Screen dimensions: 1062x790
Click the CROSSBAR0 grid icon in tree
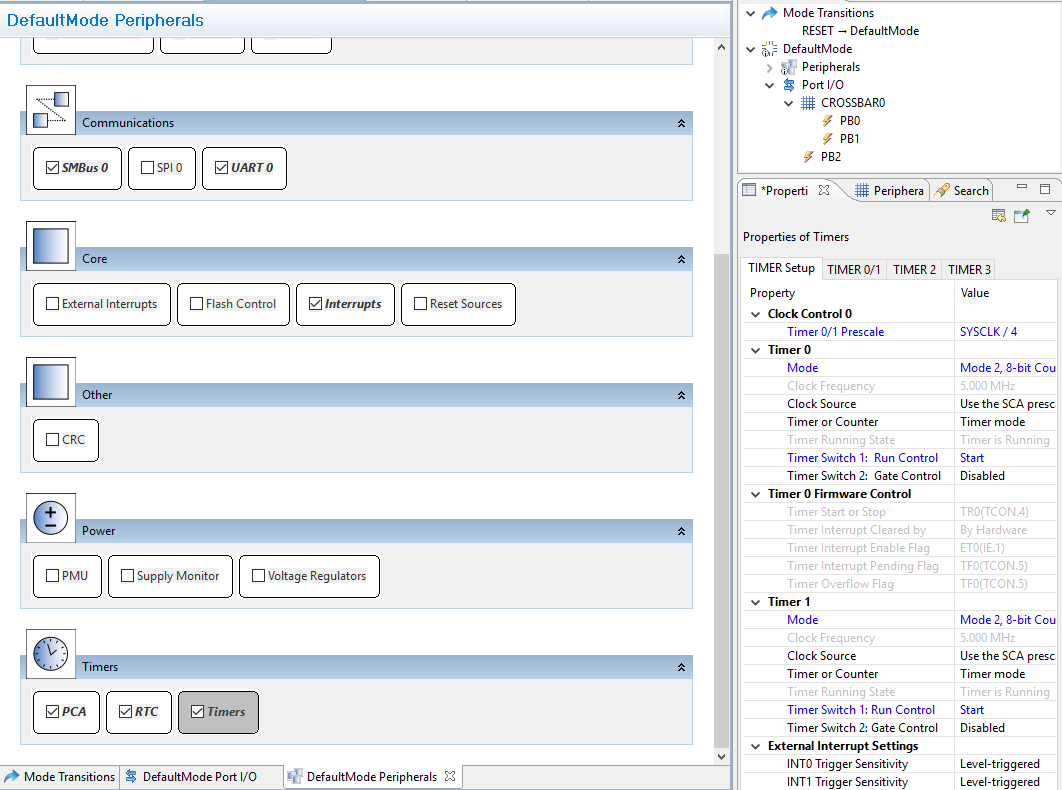point(808,103)
